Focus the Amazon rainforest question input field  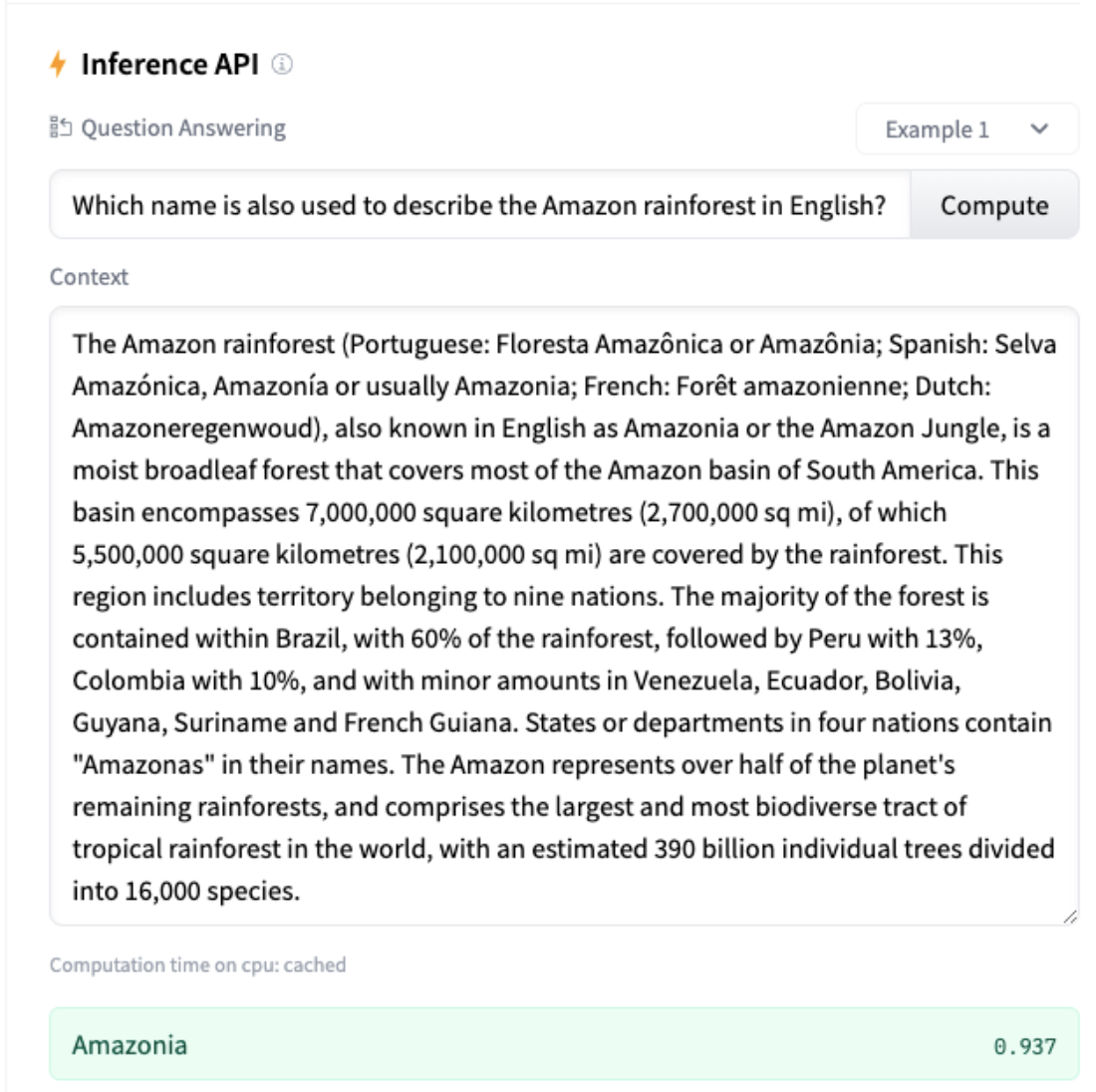click(478, 205)
